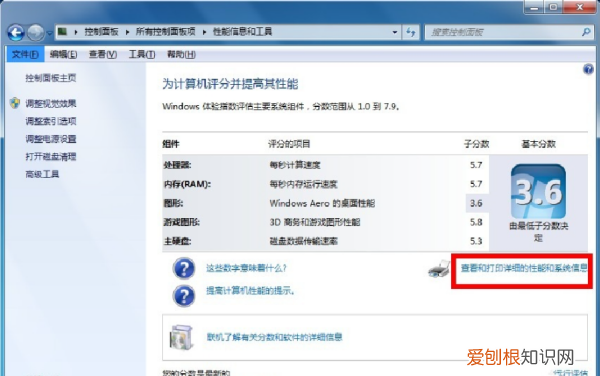Click the shield icon beside 调整视觉效果
Image resolution: width=600 pixels, height=376 pixels.
[15, 103]
